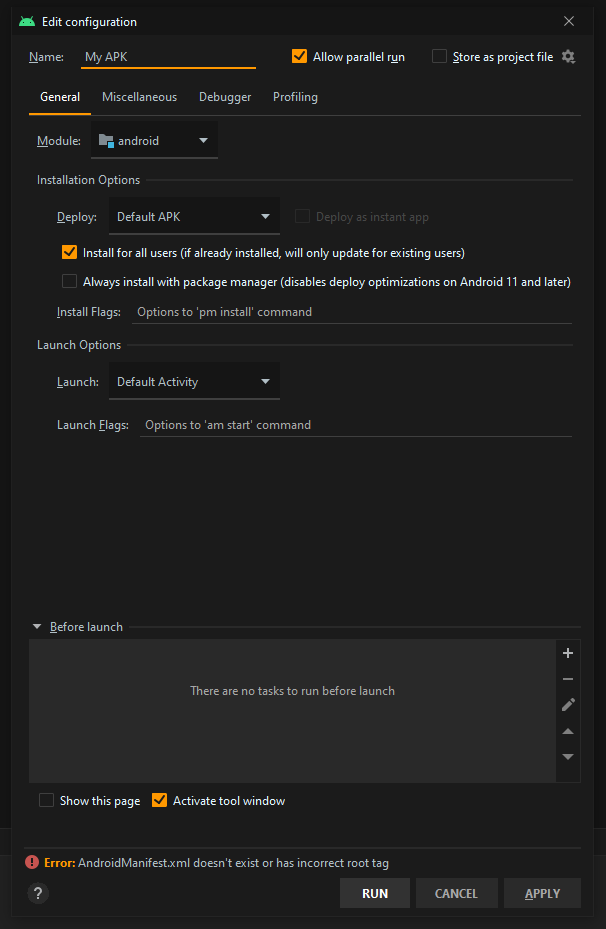Screen dimensions: 606x929
Task: Move task down with the down arrow icon
Action: (x=567, y=757)
